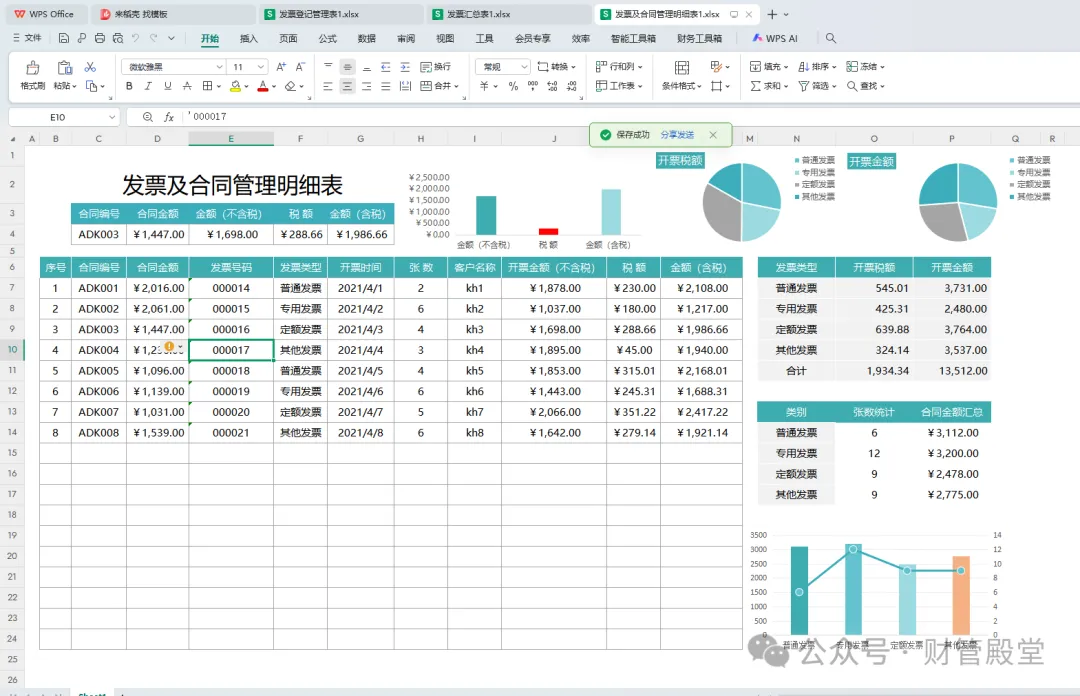Open the Rows and Columns (行和列) menu

pos(619,67)
